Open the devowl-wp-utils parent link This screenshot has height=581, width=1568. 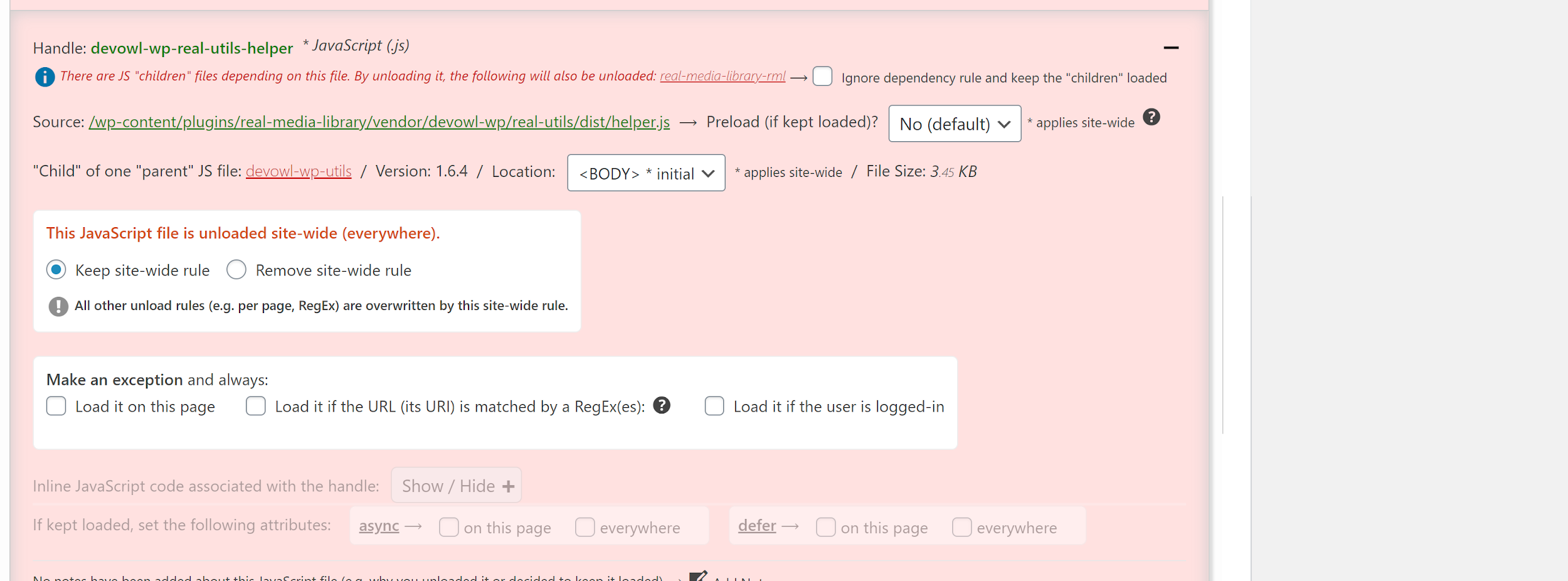pyautogui.click(x=299, y=171)
